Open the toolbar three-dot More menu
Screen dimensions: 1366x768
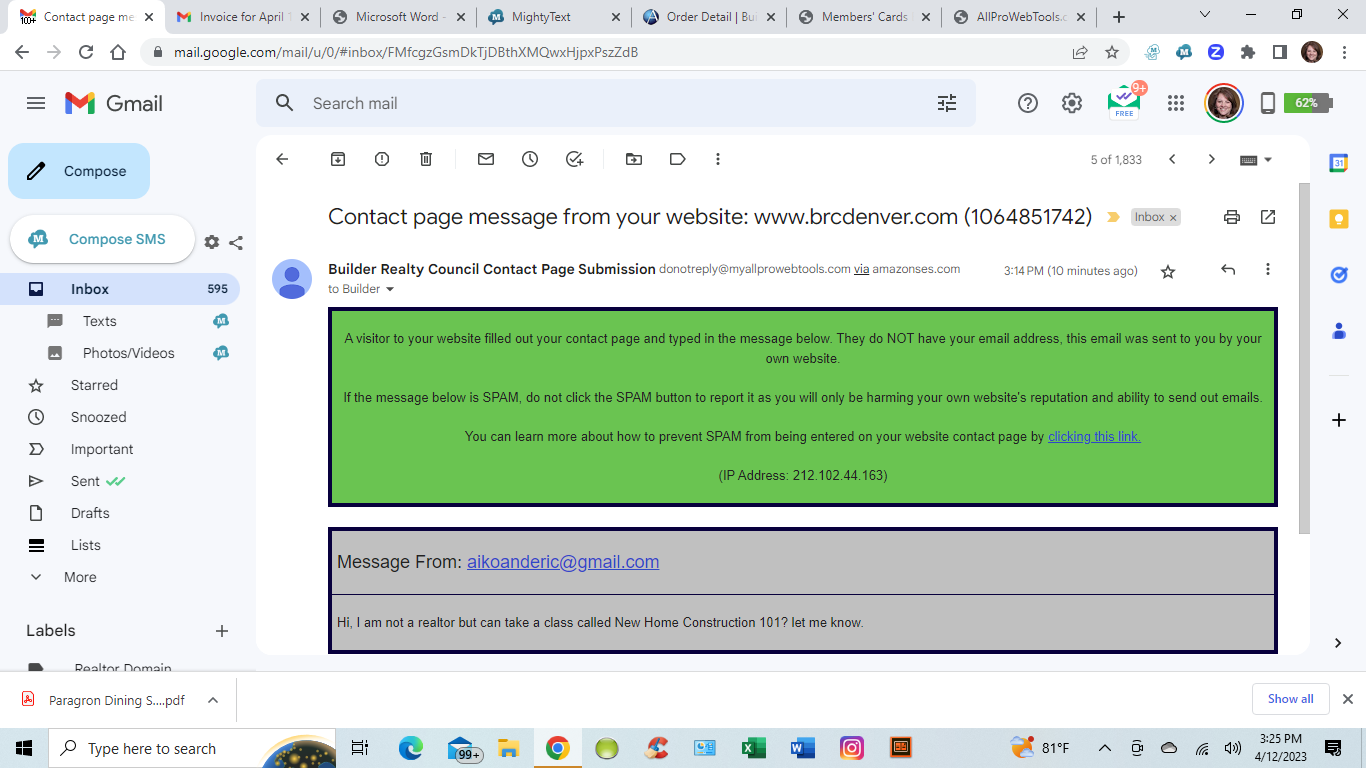718,159
